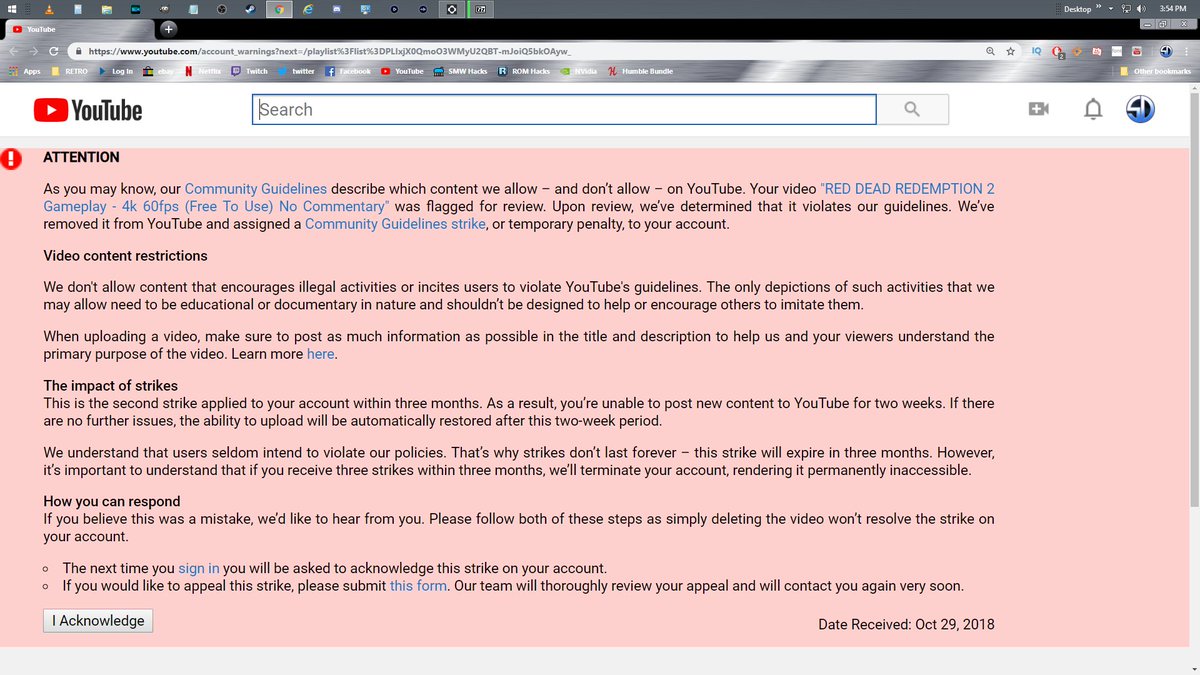View site security lock info
Viewport: 1200px width, 675px height.
click(x=77, y=51)
